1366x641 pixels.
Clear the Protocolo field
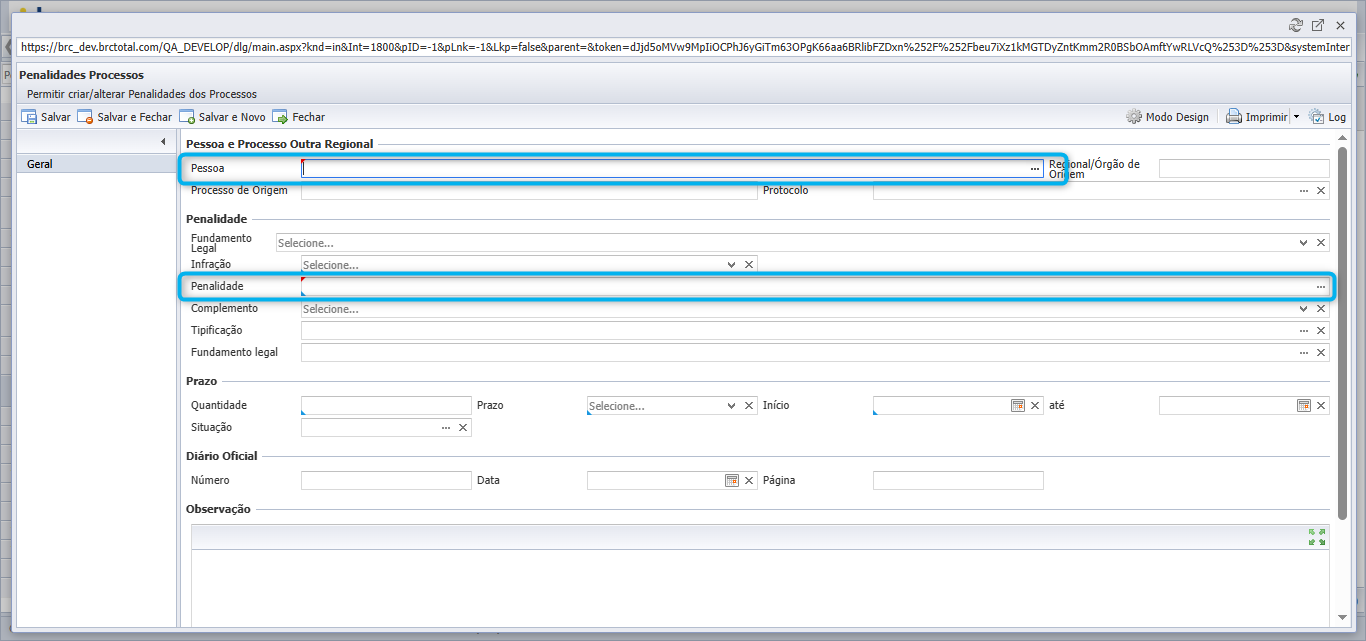(1321, 190)
